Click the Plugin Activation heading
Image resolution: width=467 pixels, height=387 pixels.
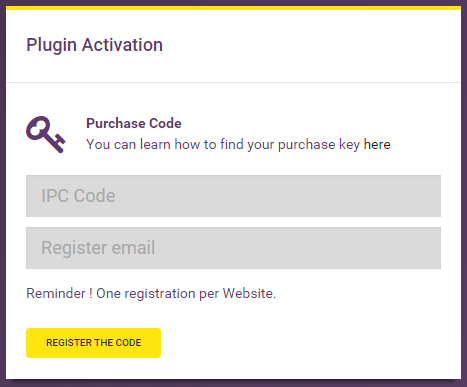coord(94,45)
